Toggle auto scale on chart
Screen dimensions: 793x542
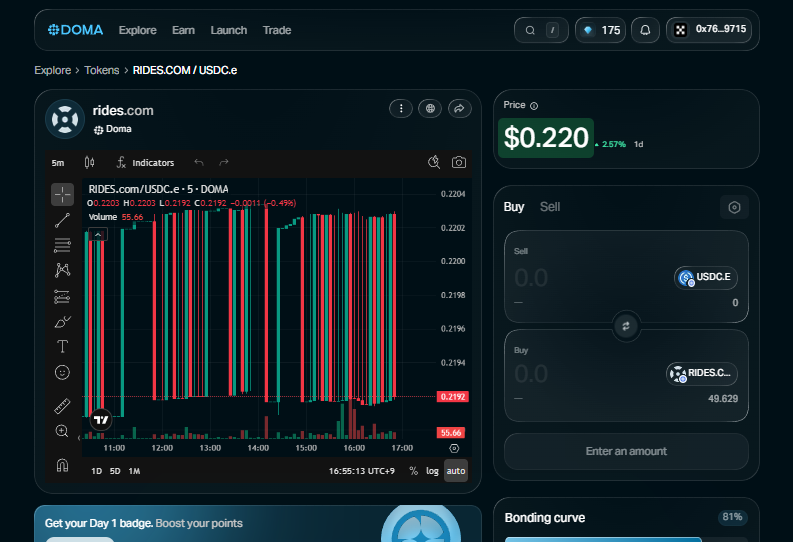456,471
